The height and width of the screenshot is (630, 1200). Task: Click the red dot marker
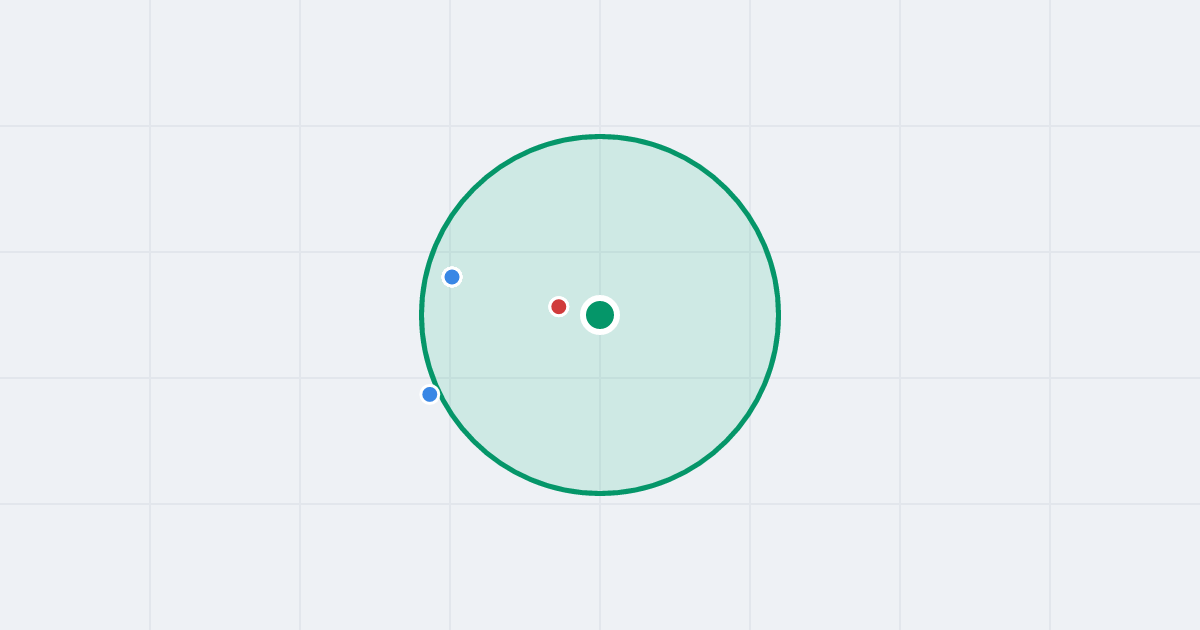pos(559,307)
